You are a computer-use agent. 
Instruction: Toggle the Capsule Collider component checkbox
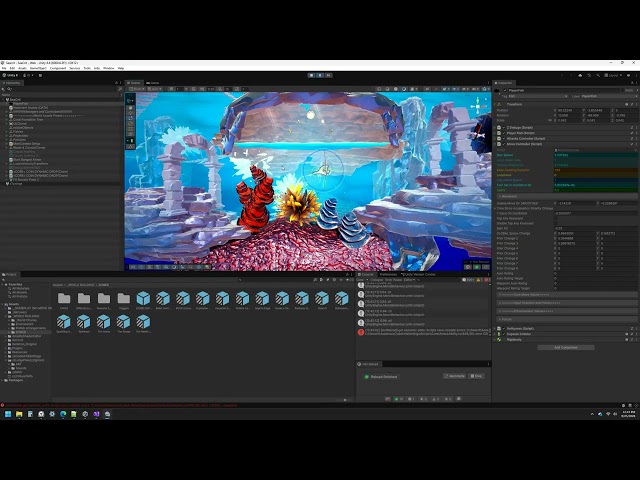coord(504,334)
